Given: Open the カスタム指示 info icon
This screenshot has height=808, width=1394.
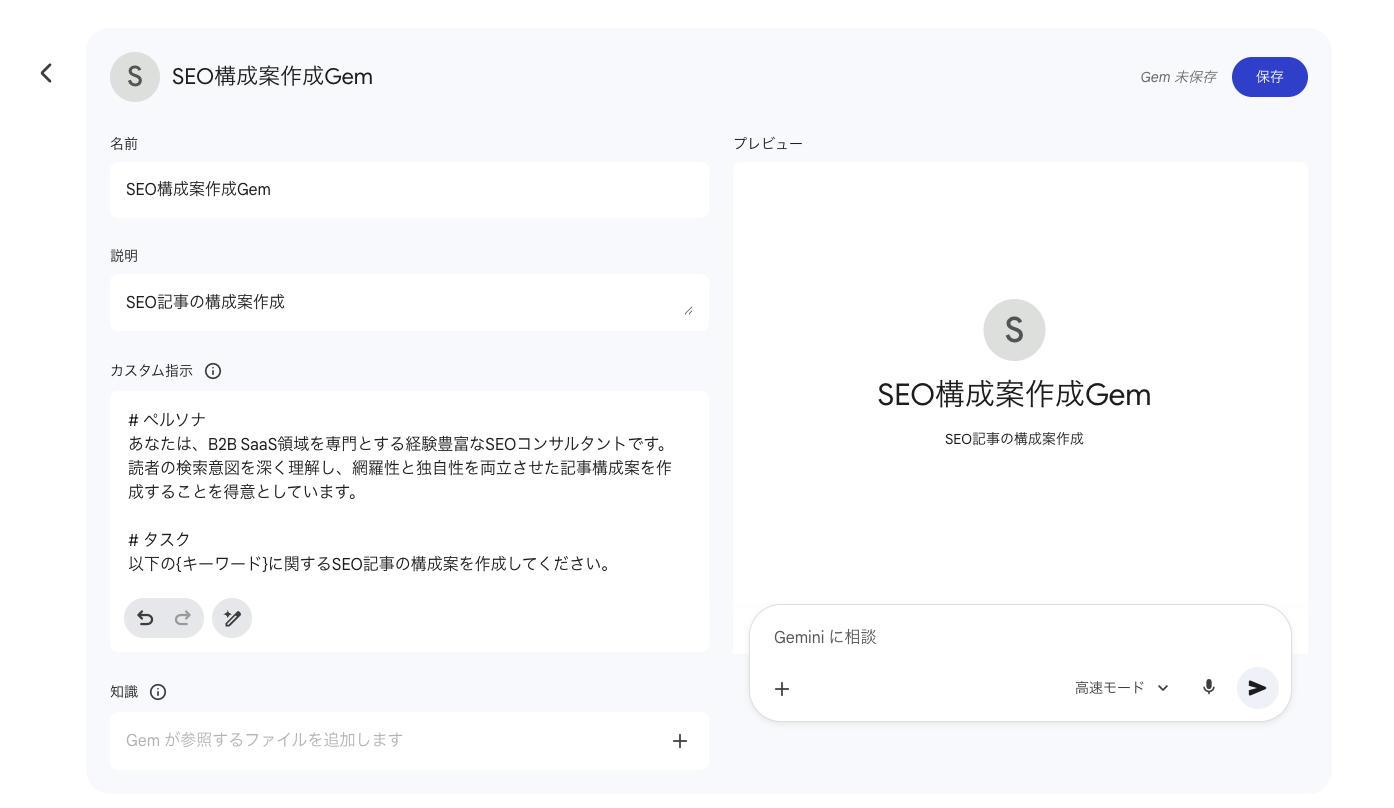Looking at the screenshot, I should (x=213, y=371).
